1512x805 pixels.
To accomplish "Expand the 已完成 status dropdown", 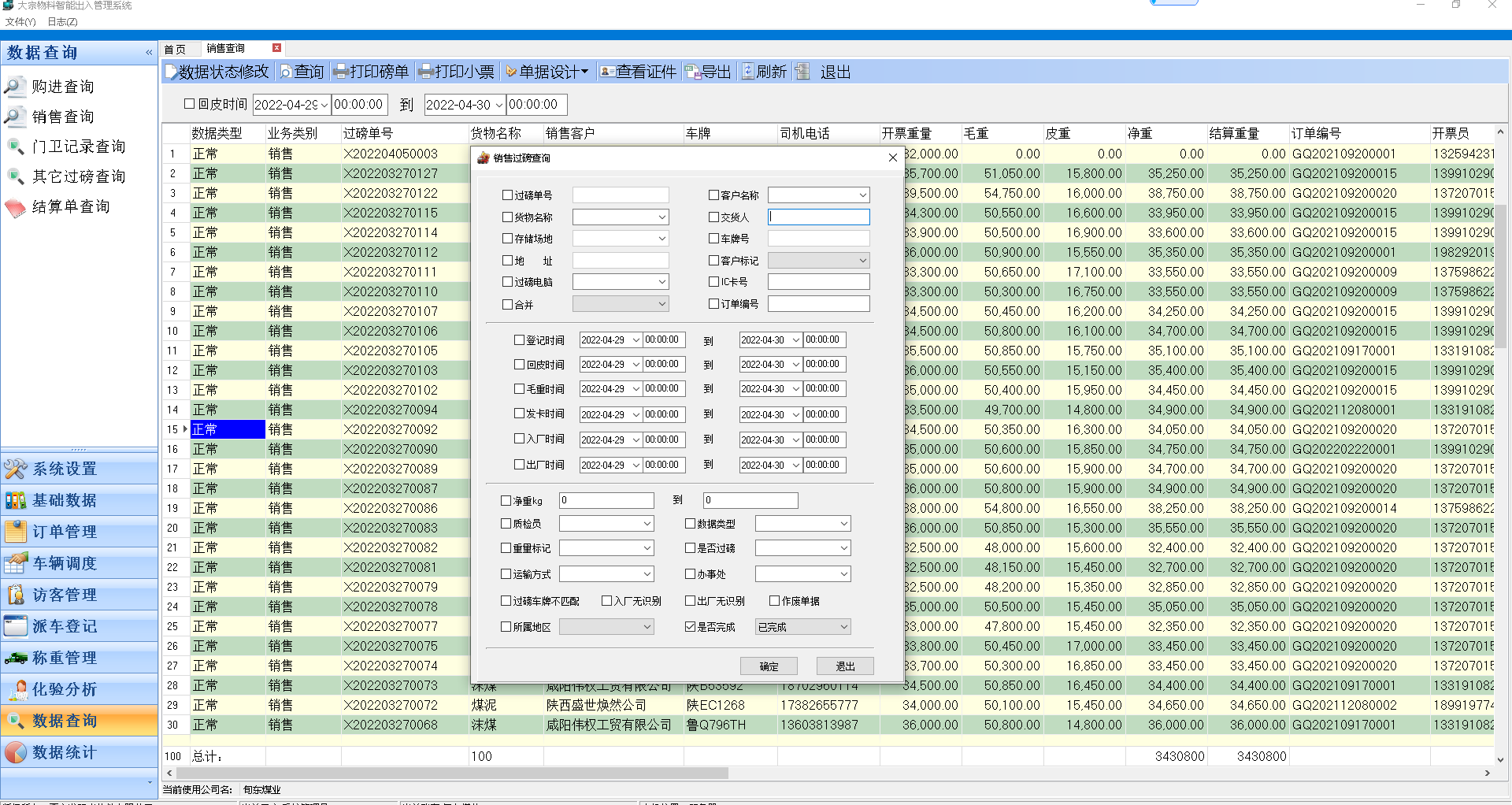I will (843, 627).
